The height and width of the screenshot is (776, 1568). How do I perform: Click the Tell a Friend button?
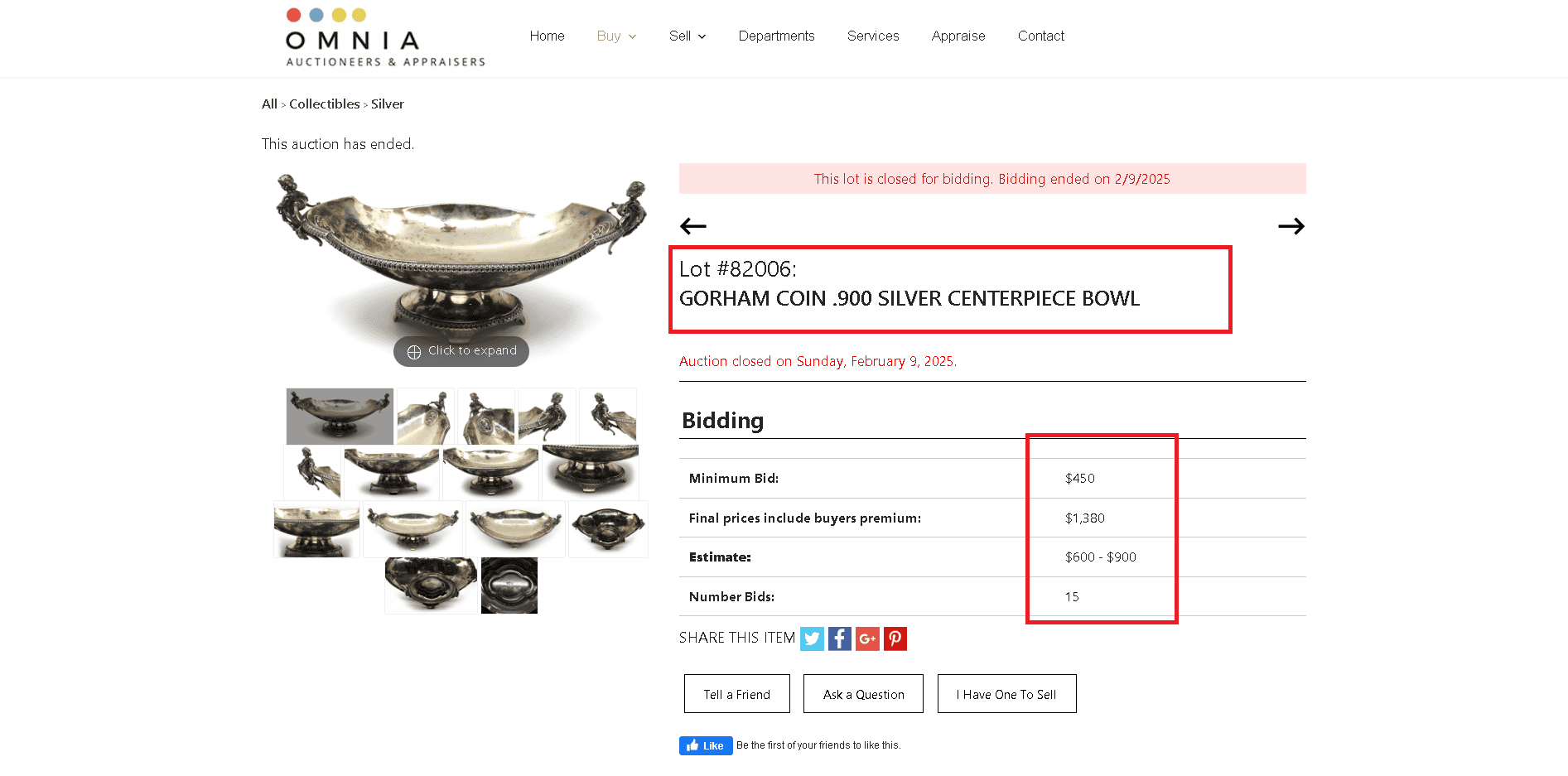(x=736, y=693)
